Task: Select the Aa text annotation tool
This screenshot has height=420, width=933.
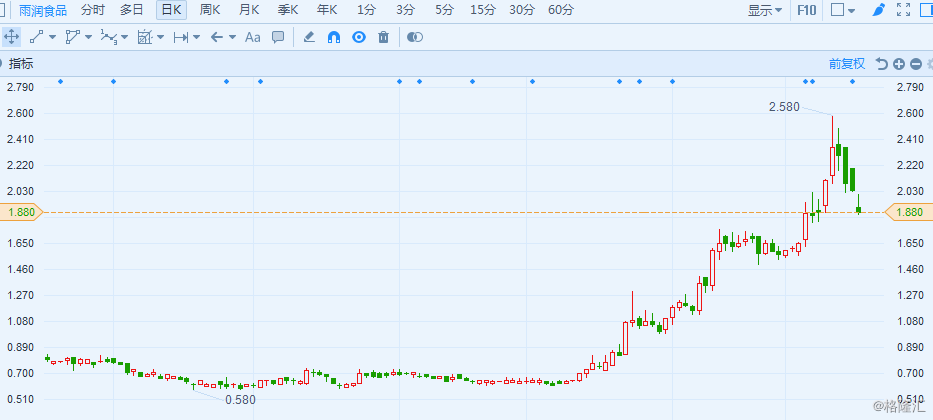Action: point(253,37)
